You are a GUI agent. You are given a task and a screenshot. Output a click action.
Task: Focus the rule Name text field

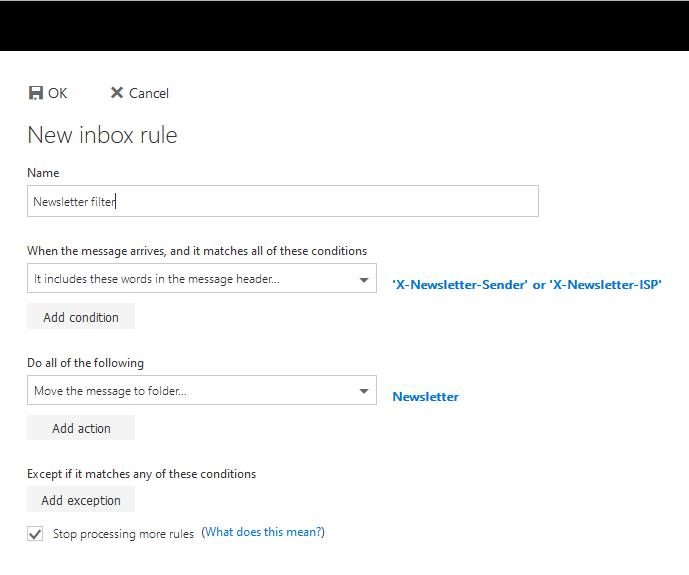[x=283, y=201]
